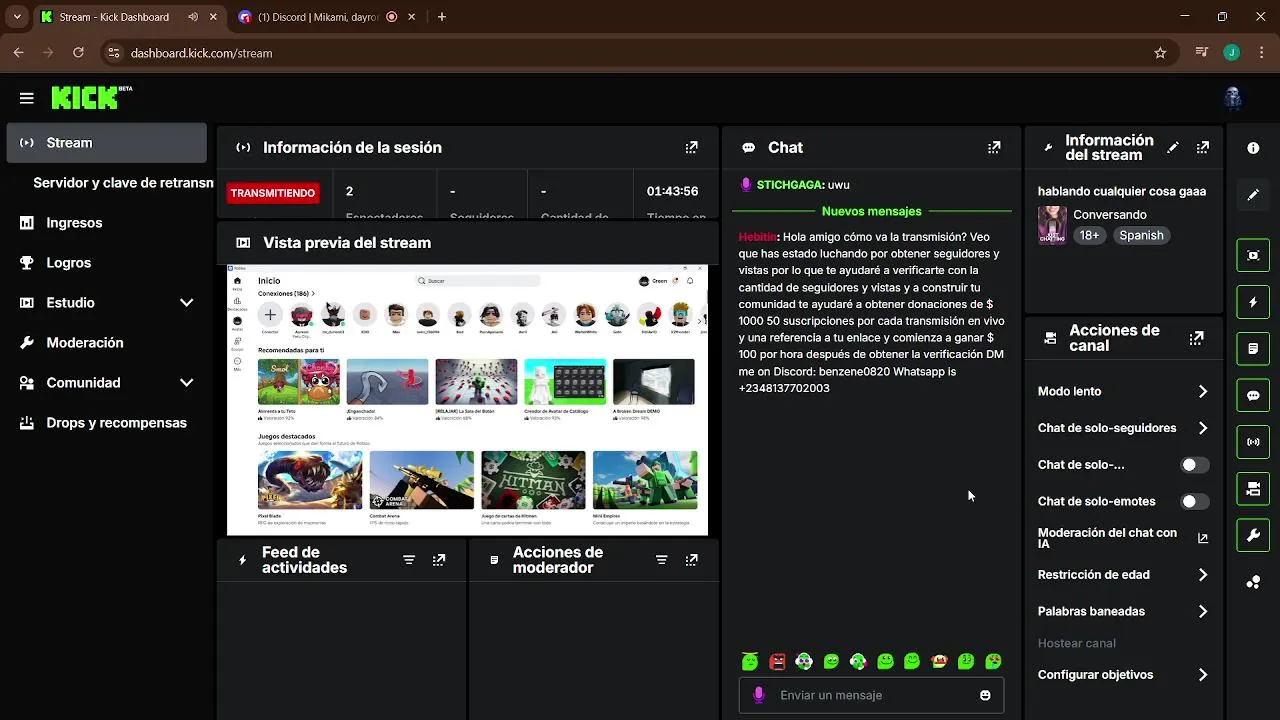Viewport: 1280px width, 720px height.
Task: Enable Chat de solo-emotes toggle
Action: pos(1194,502)
